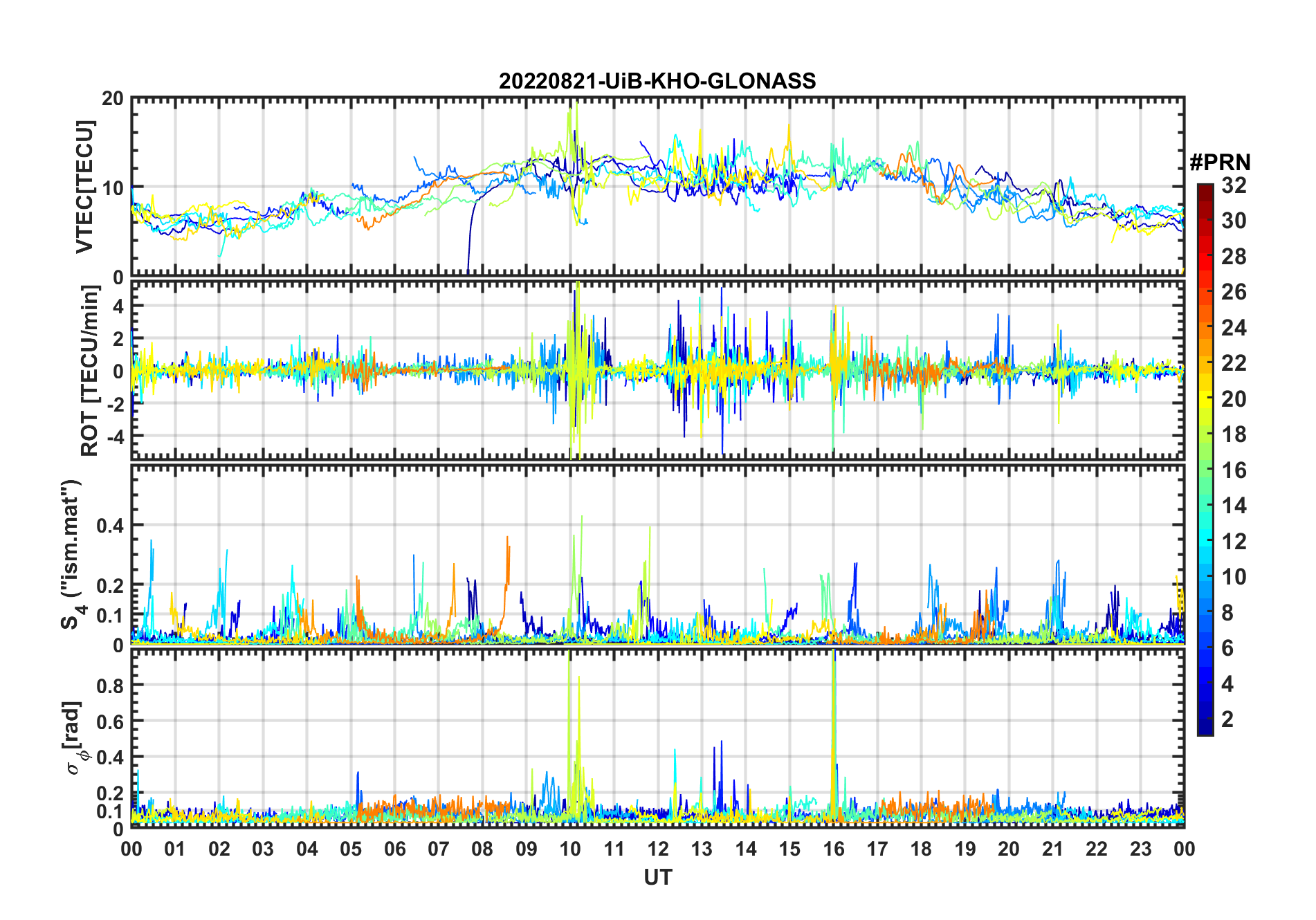Select colorbar tick label 32

point(1234,185)
